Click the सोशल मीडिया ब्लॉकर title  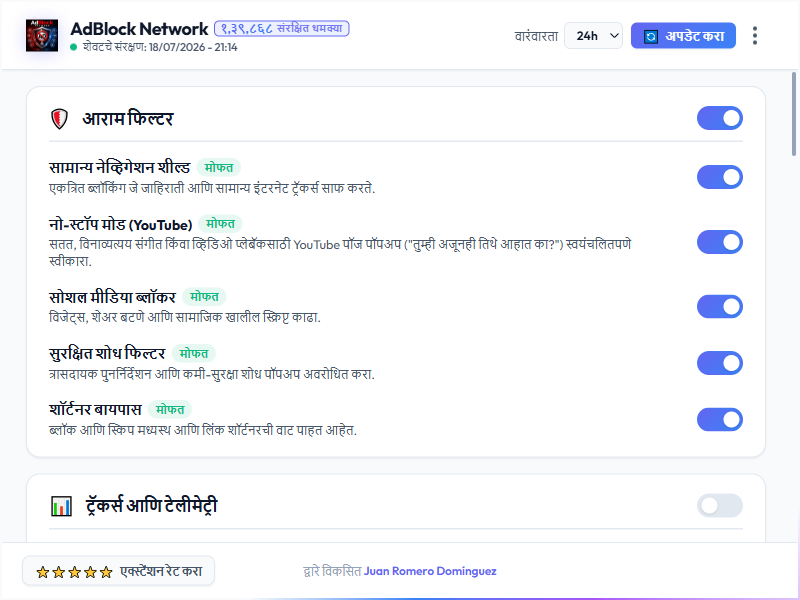click(112, 297)
